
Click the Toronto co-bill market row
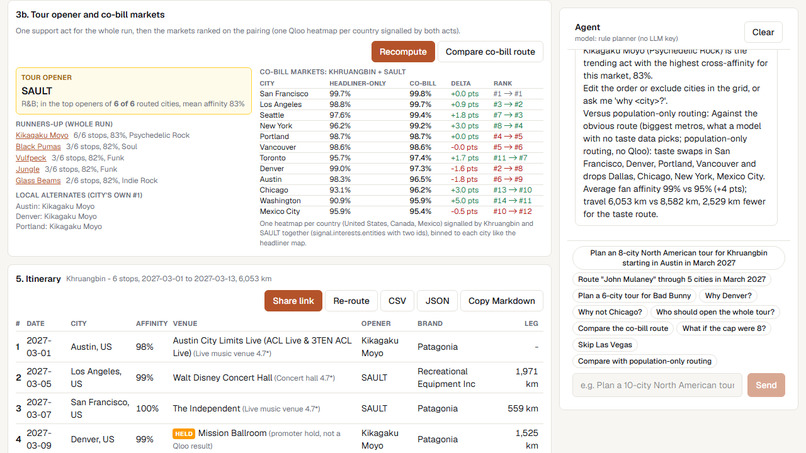coord(401,158)
